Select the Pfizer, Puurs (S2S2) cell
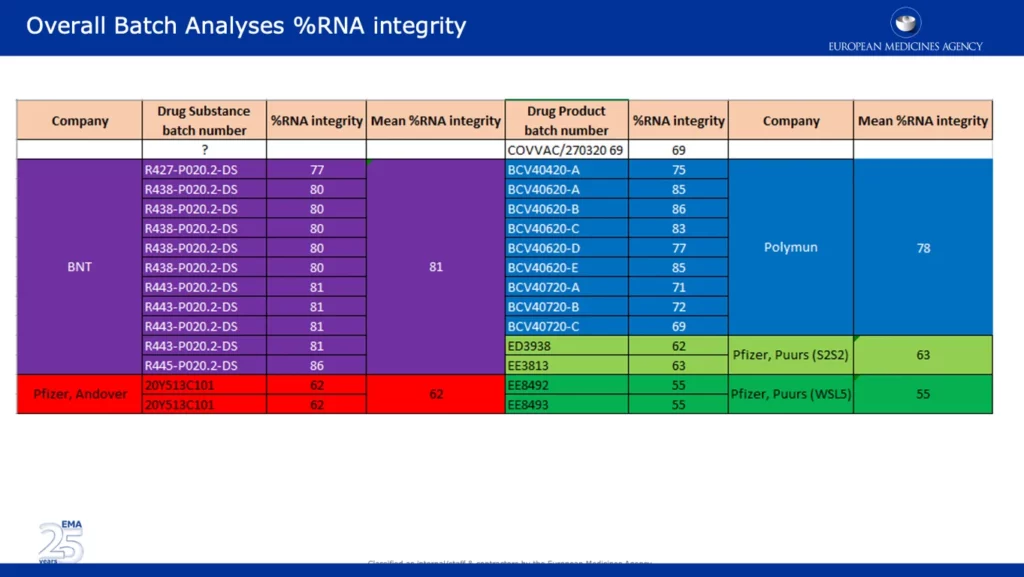Screen dimensions: 1024x577 (790, 355)
